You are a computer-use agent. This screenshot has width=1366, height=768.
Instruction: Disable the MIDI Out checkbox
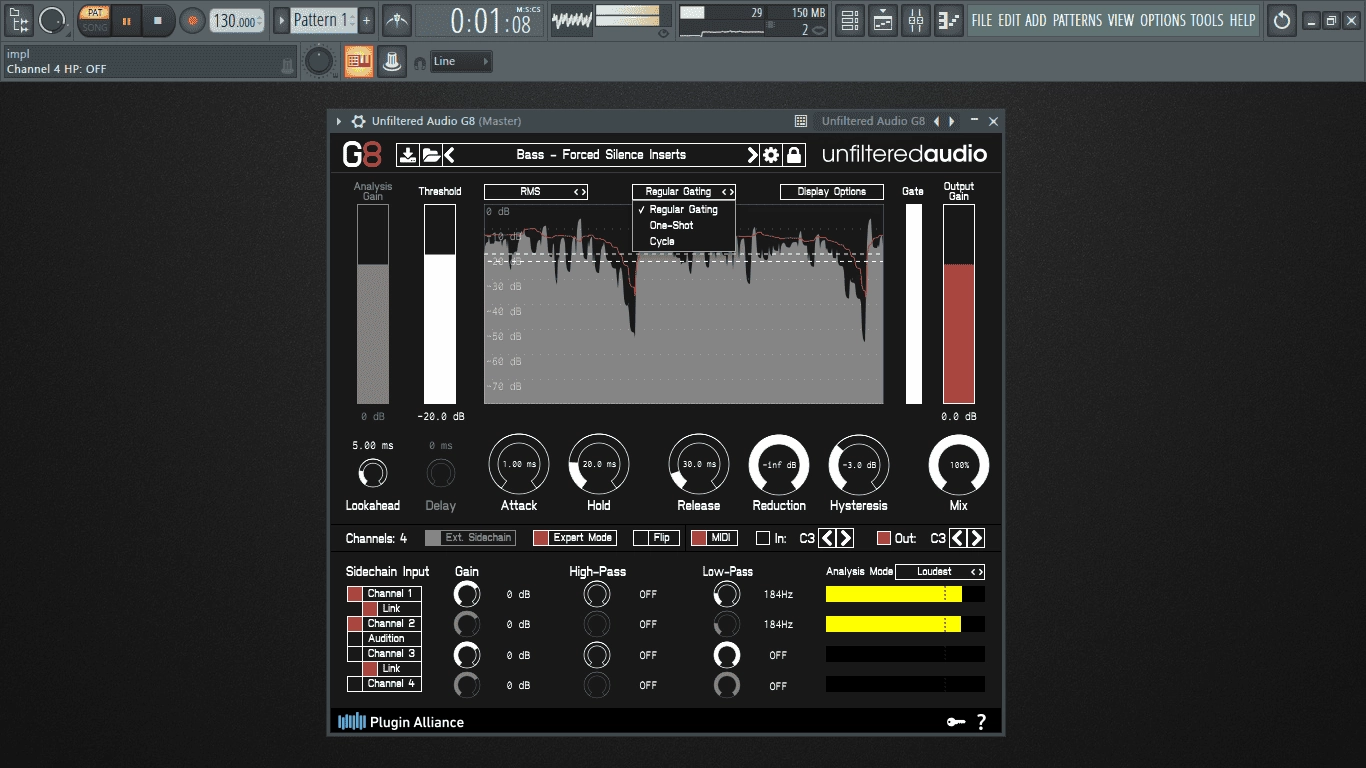[x=884, y=538]
